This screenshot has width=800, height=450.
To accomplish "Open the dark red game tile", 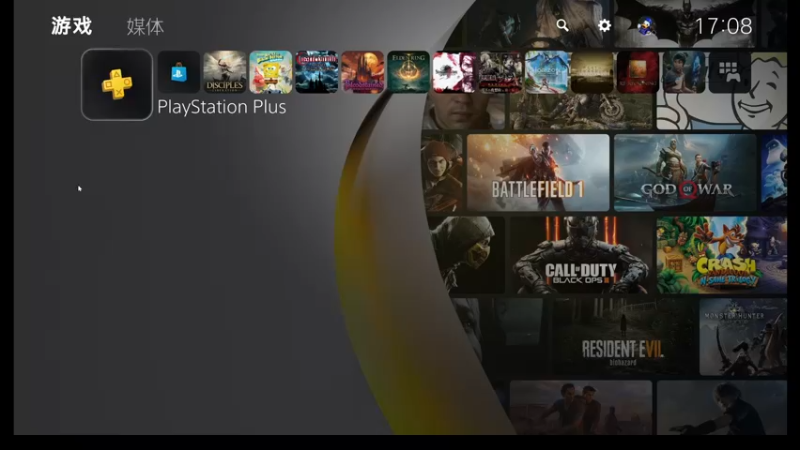I will 638,72.
